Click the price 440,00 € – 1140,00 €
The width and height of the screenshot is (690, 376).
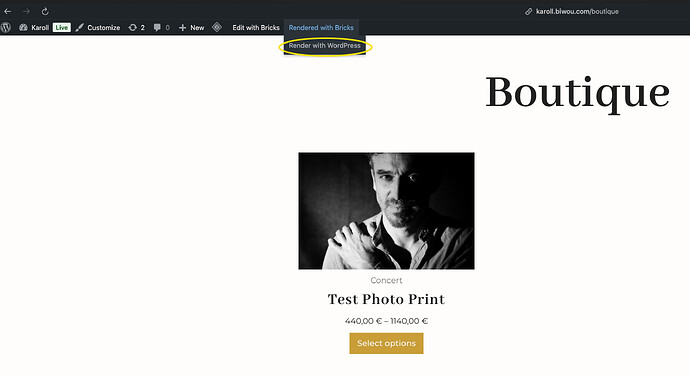click(386, 321)
